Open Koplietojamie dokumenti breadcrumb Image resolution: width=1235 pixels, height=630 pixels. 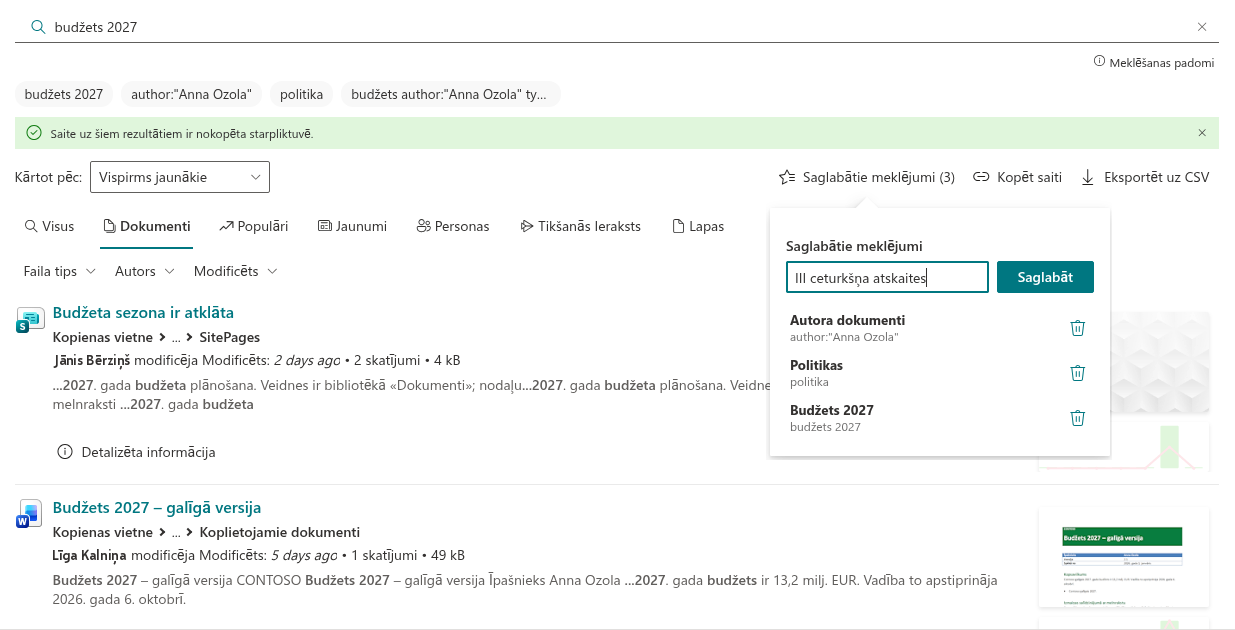[x=280, y=532]
